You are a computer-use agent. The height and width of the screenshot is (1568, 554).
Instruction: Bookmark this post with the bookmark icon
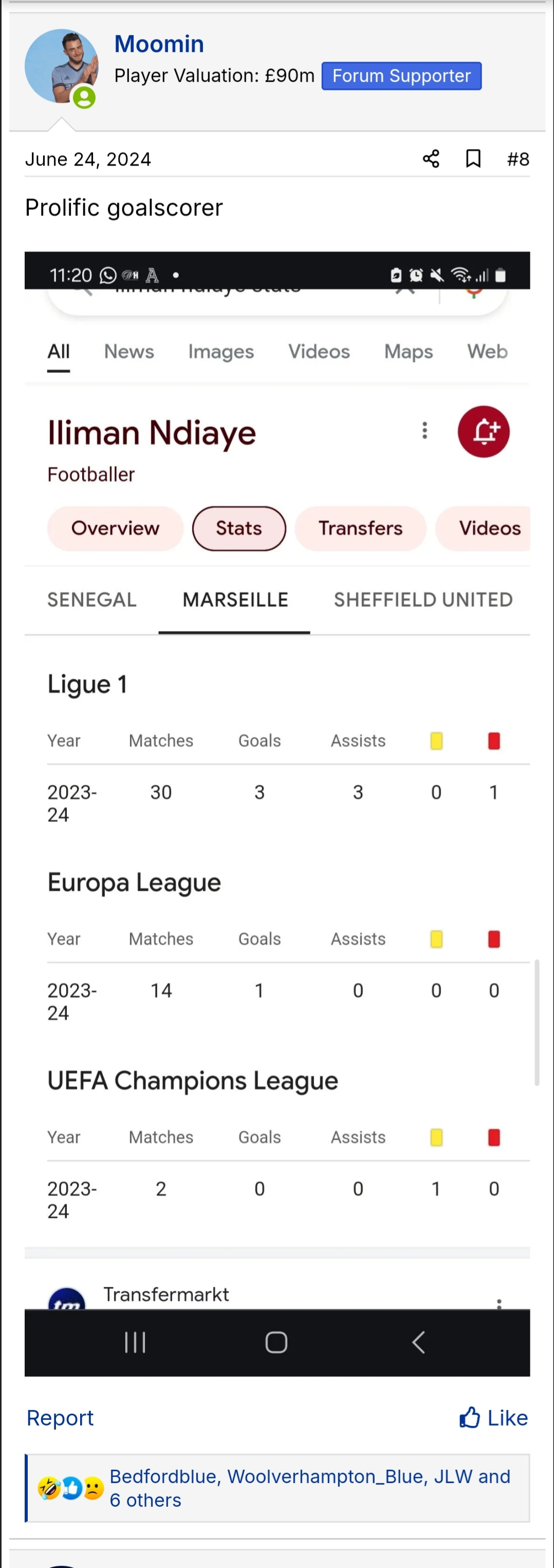click(472, 159)
